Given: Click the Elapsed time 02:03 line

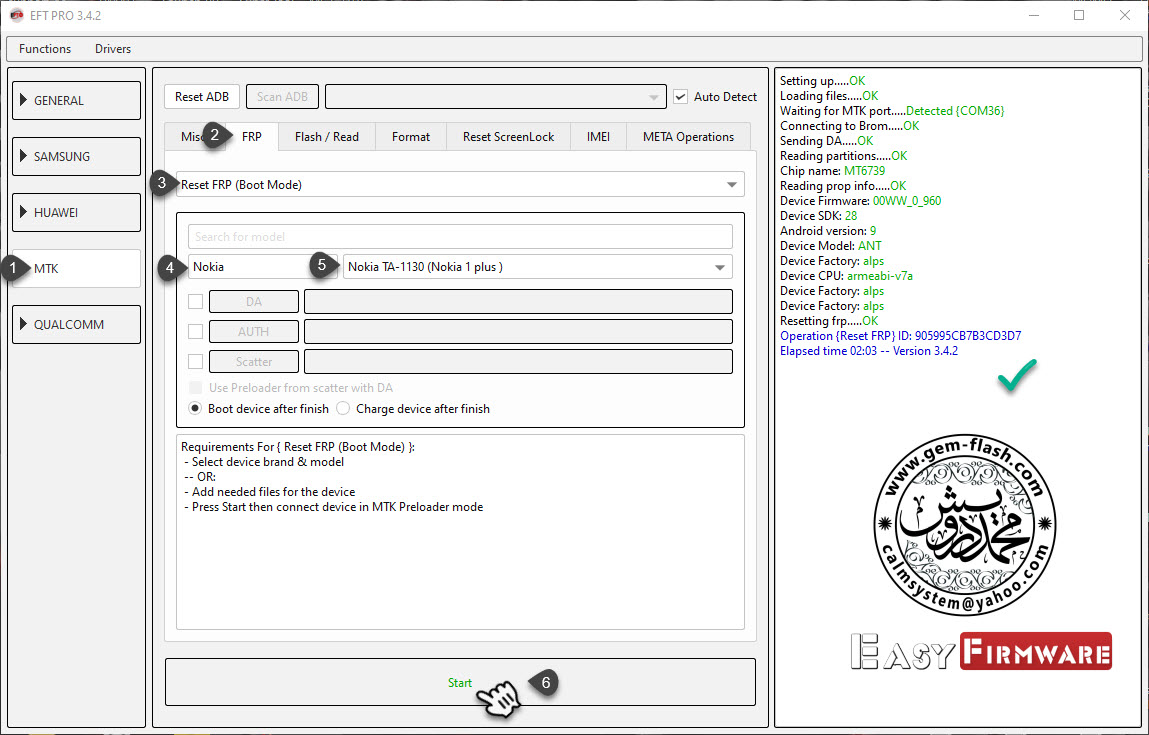Looking at the screenshot, I should 868,351.
